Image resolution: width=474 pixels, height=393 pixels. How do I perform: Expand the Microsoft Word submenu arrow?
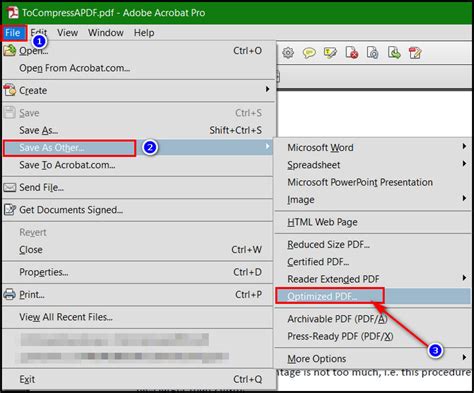[x=464, y=146]
